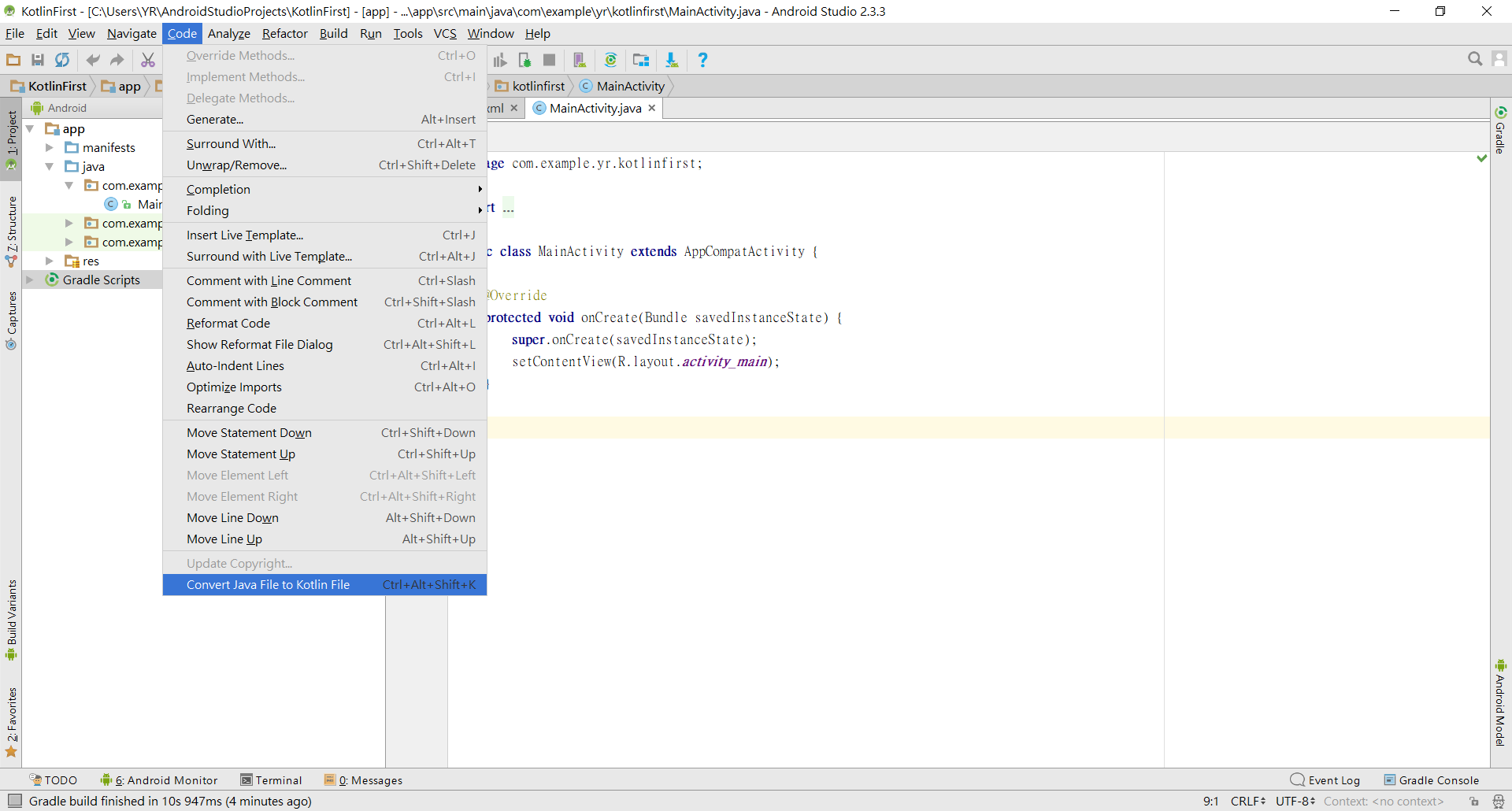This screenshot has width=1512, height=811.
Task: Select Reformat Code menu entry
Action: pyautogui.click(x=324, y=323)
